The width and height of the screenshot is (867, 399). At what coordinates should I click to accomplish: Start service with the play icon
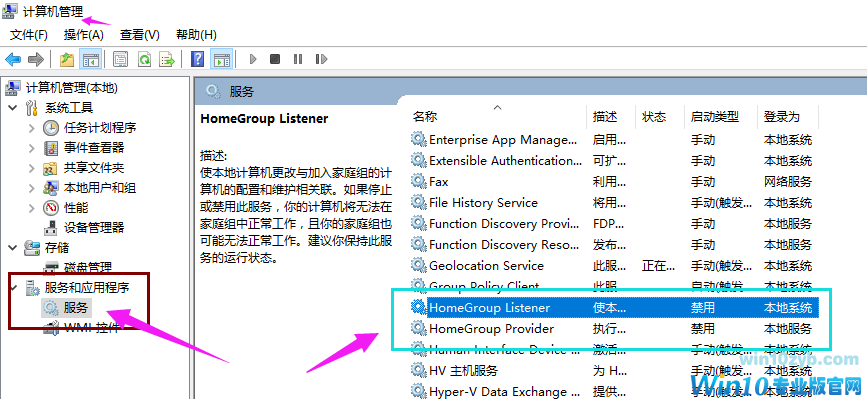click(x=253, y=59)
